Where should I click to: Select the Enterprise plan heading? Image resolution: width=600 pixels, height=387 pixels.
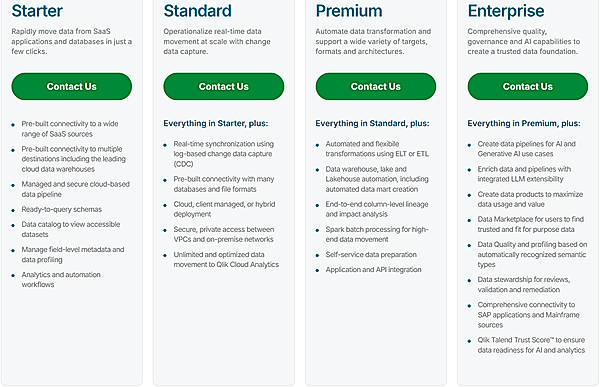pos(506,11)
